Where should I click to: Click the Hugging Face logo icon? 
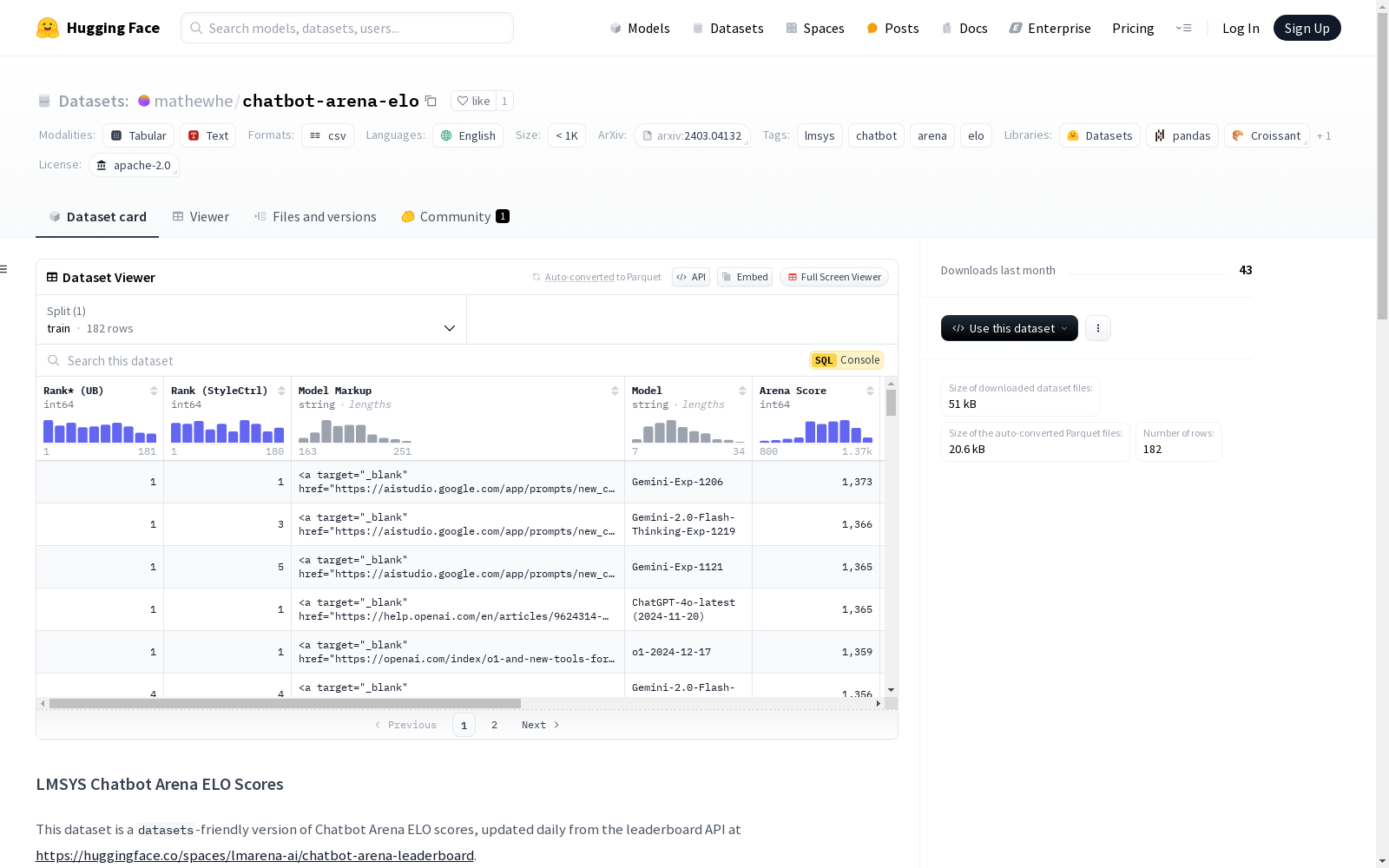click(48, 28)
